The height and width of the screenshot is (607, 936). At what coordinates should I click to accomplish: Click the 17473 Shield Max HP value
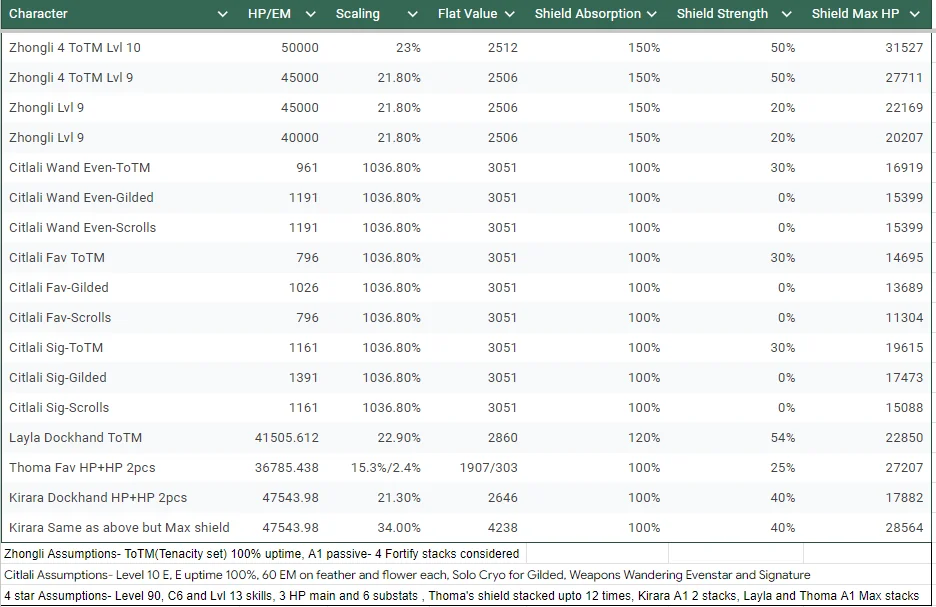(x=904, y=377)
